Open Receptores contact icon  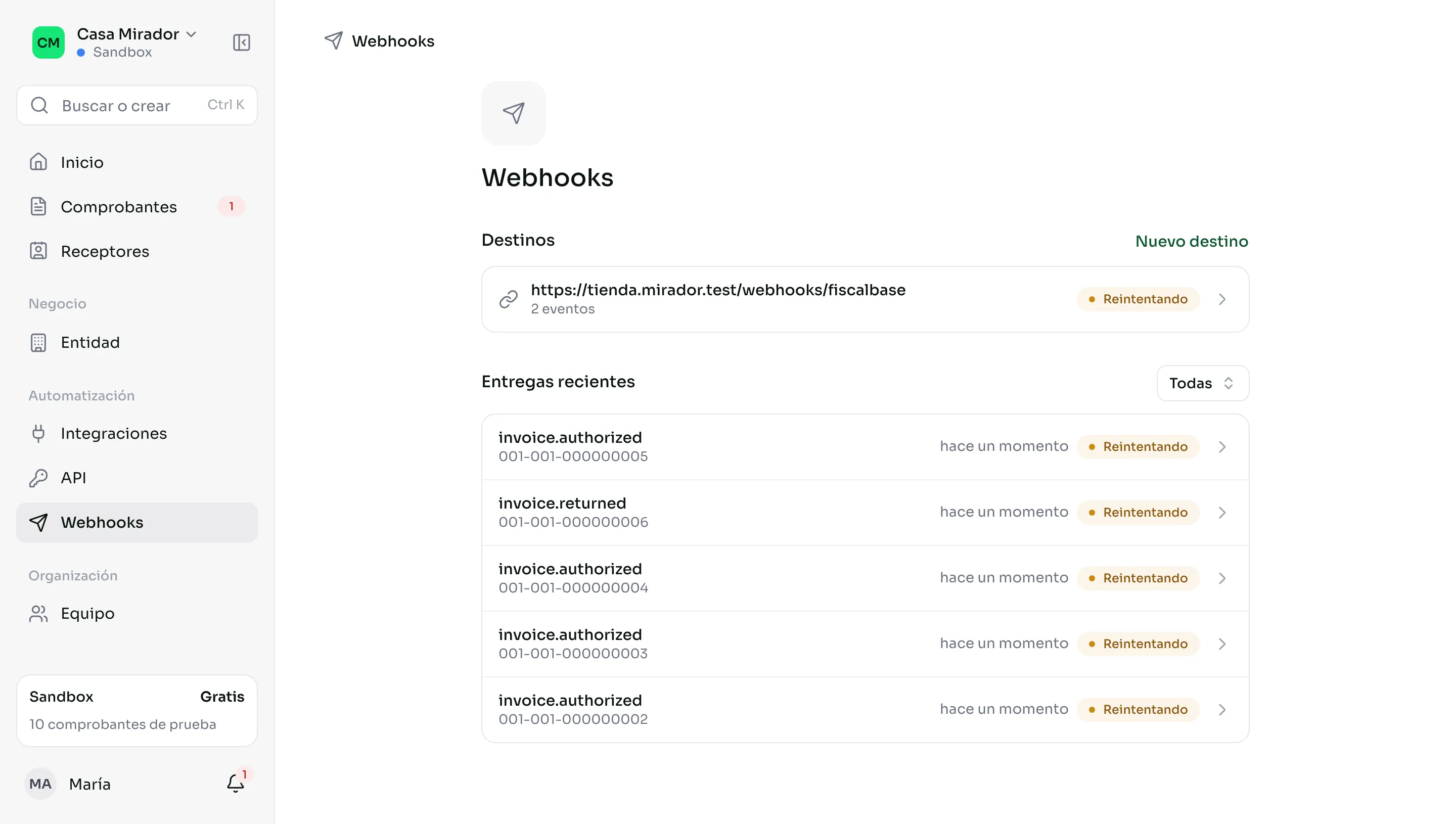[38, 251]
